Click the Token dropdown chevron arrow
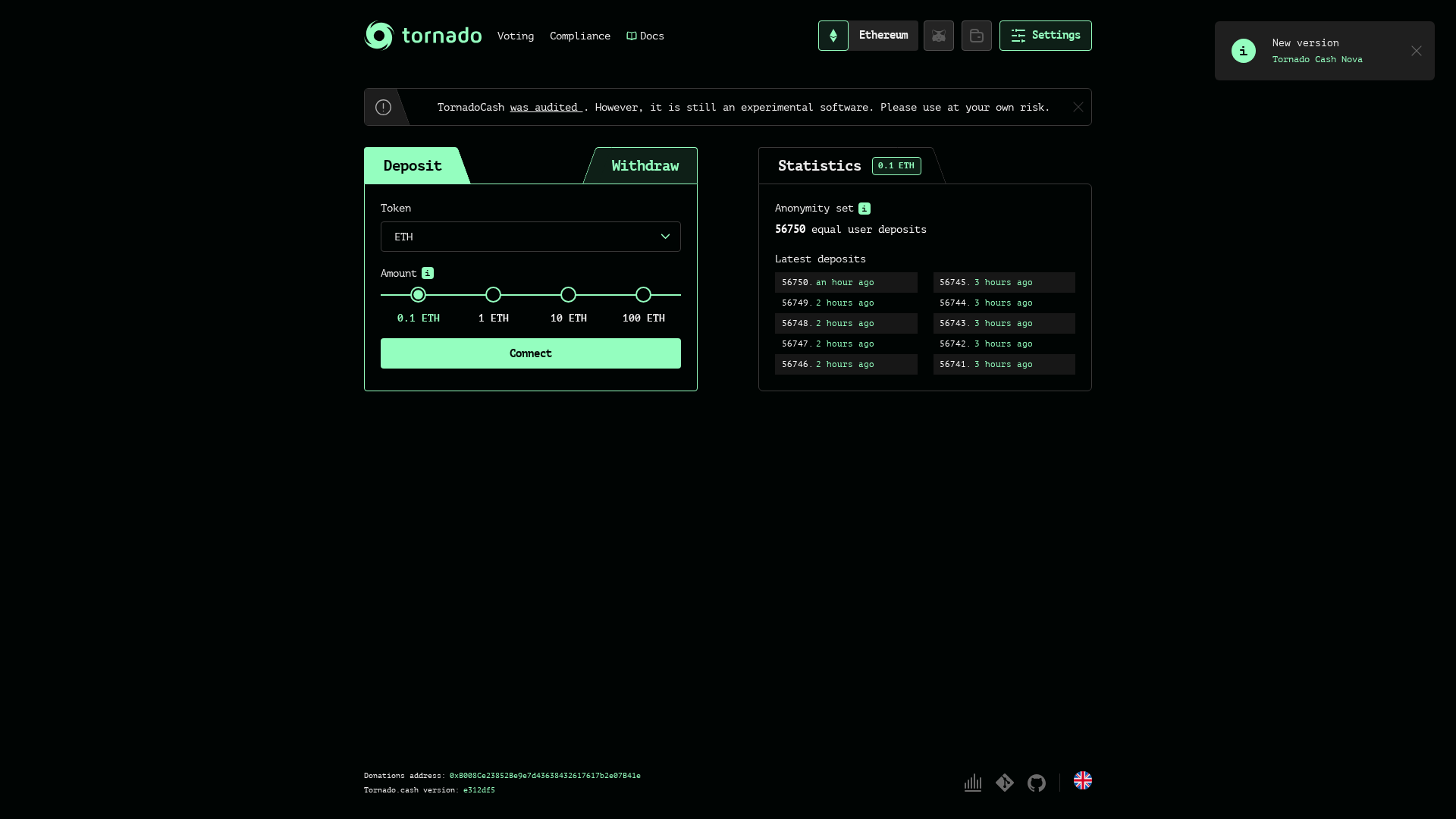Screen dimensions: 1456x819 point(665,237)
